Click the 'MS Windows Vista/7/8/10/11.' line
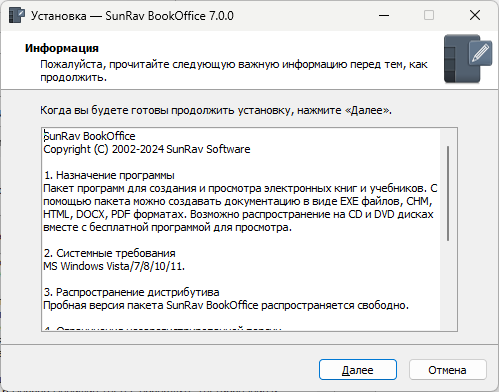 (114, 266)
